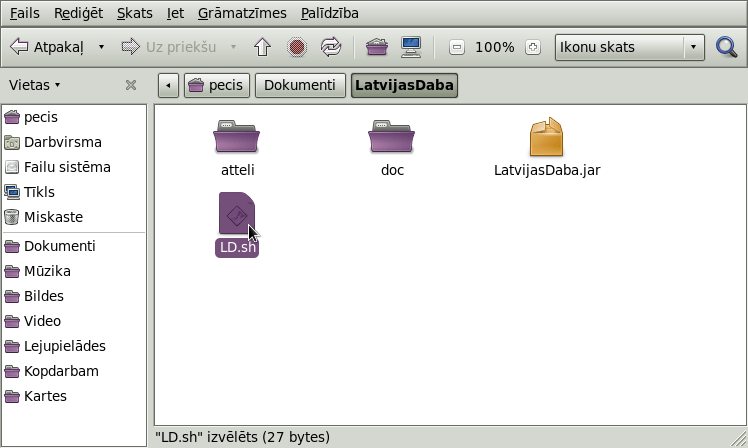
Task: Select pecis in the sidebar
Action: point(74,117)
